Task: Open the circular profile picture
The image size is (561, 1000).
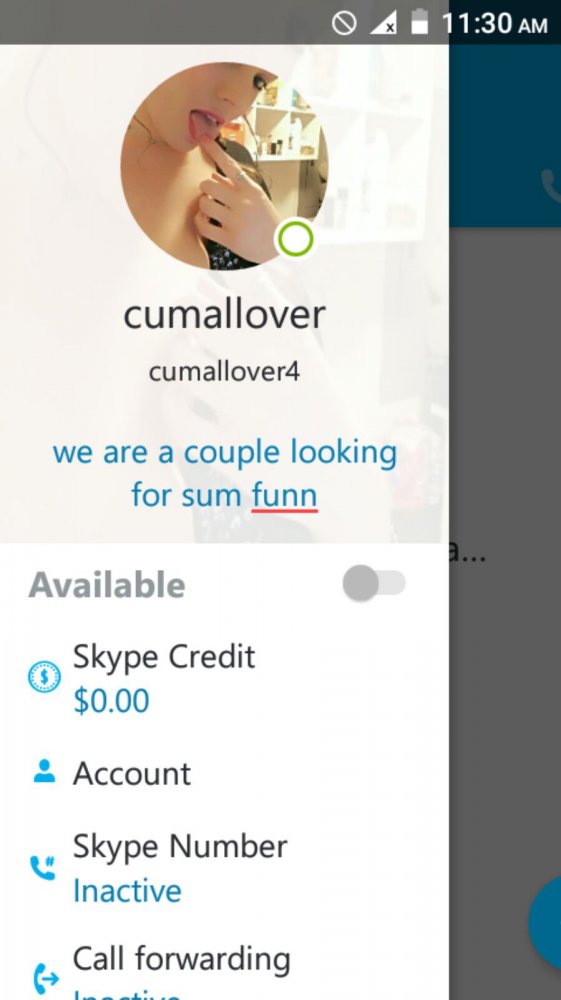Action: [224, 166]
